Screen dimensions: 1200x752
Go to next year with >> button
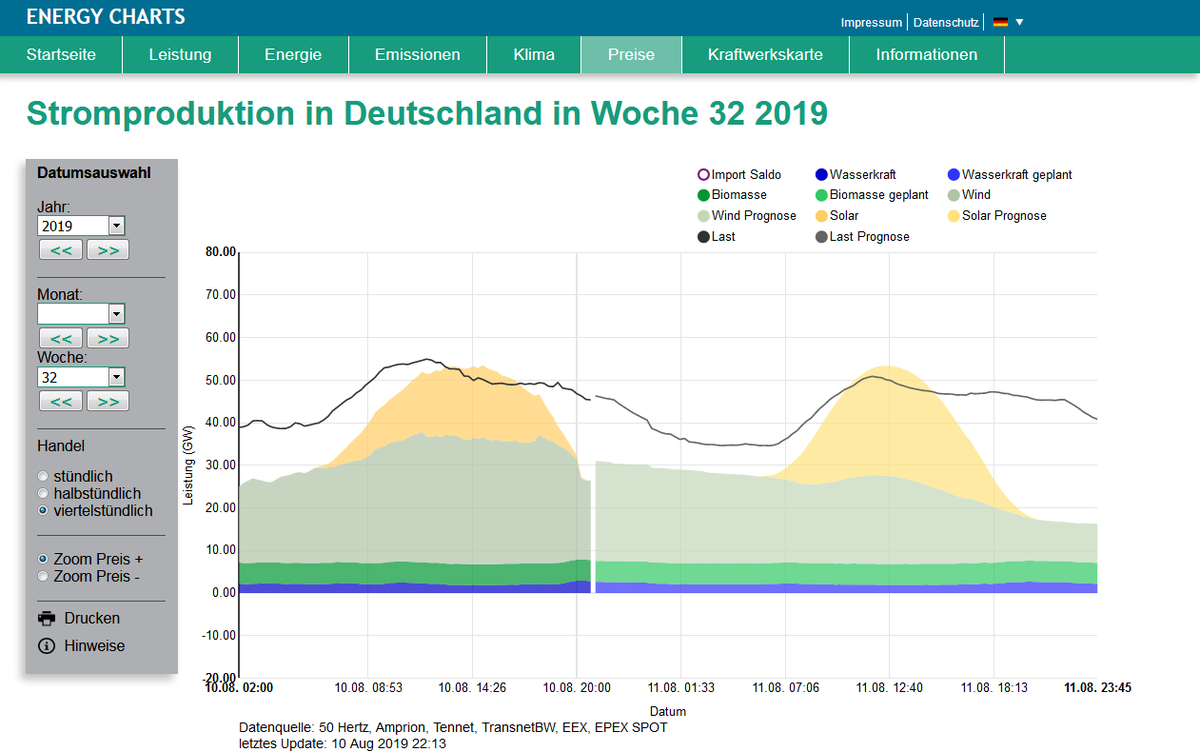(x=108, y=250)
